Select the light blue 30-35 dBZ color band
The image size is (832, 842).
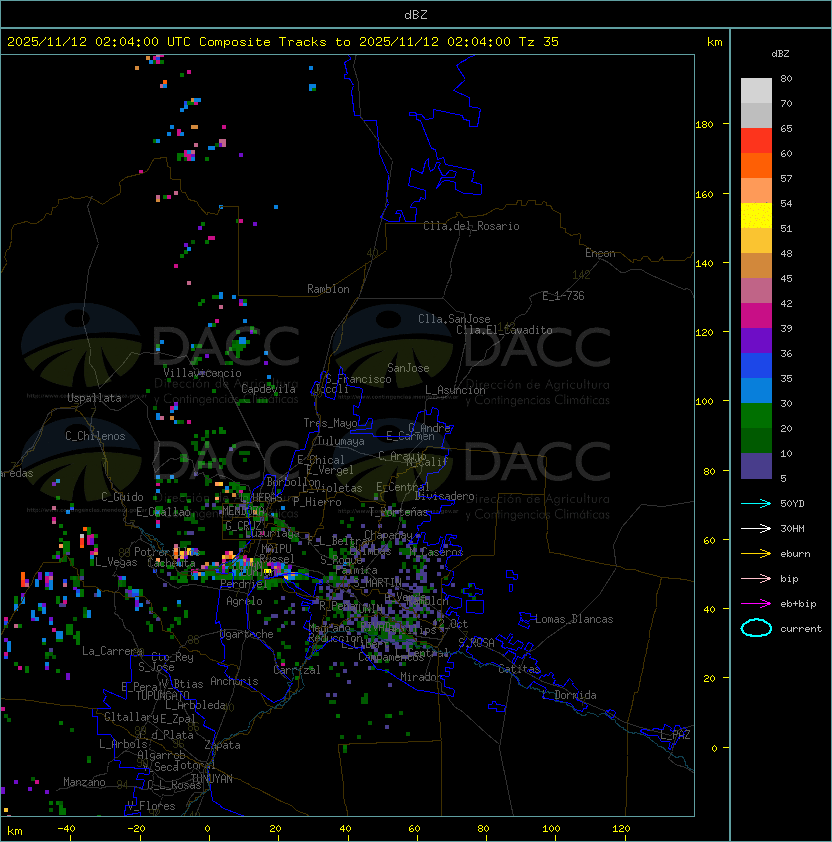(756, 390)
